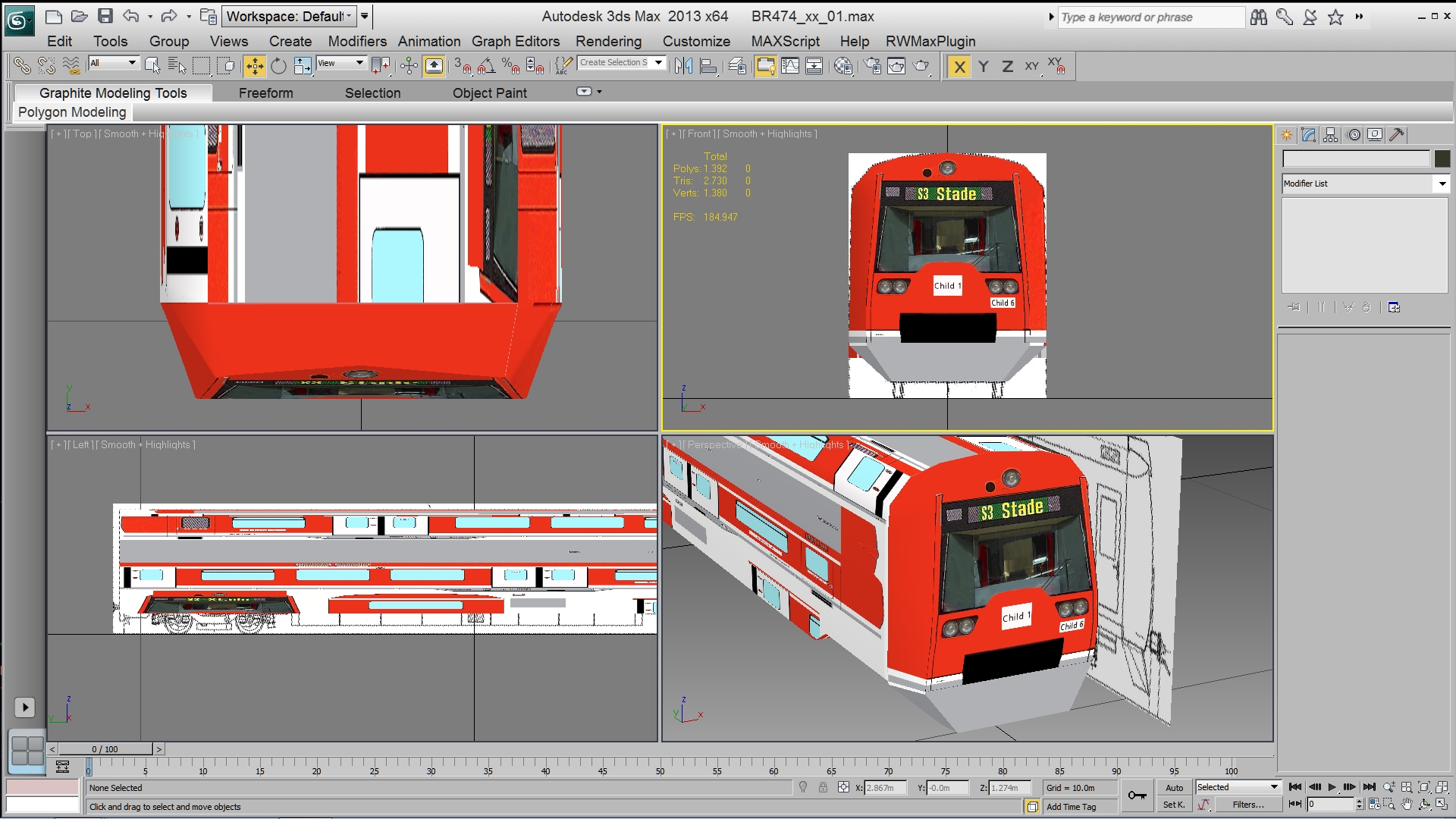
Task: Click the Select and Link tool
Action: coord(22,66)
